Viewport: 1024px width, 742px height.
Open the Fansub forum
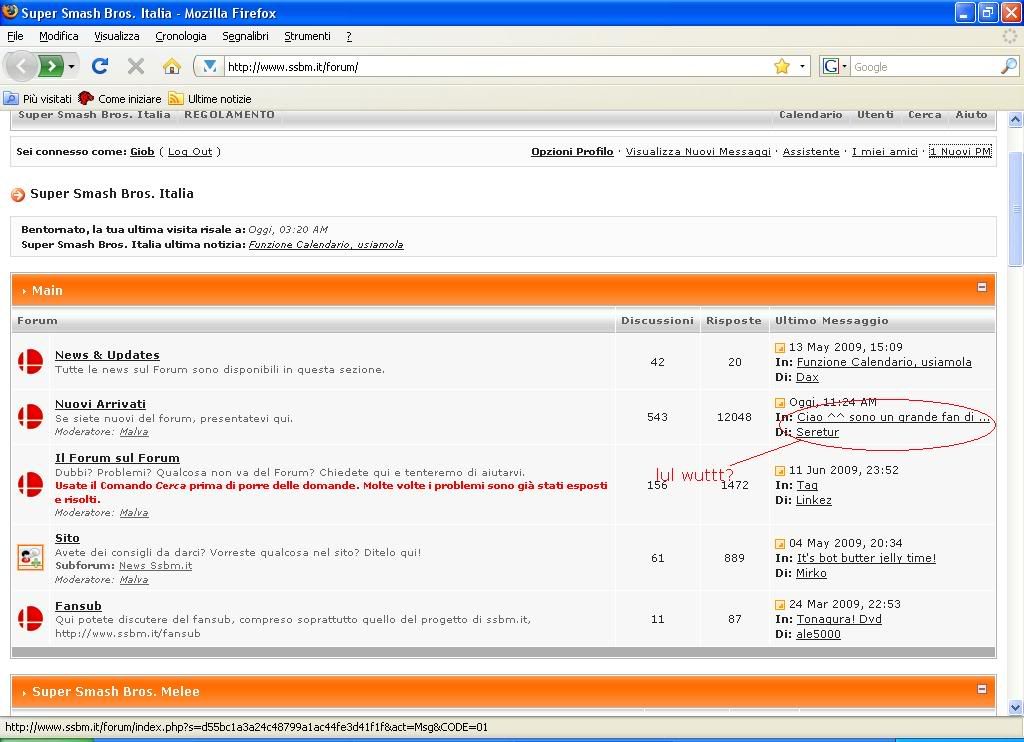pos(78,605)
